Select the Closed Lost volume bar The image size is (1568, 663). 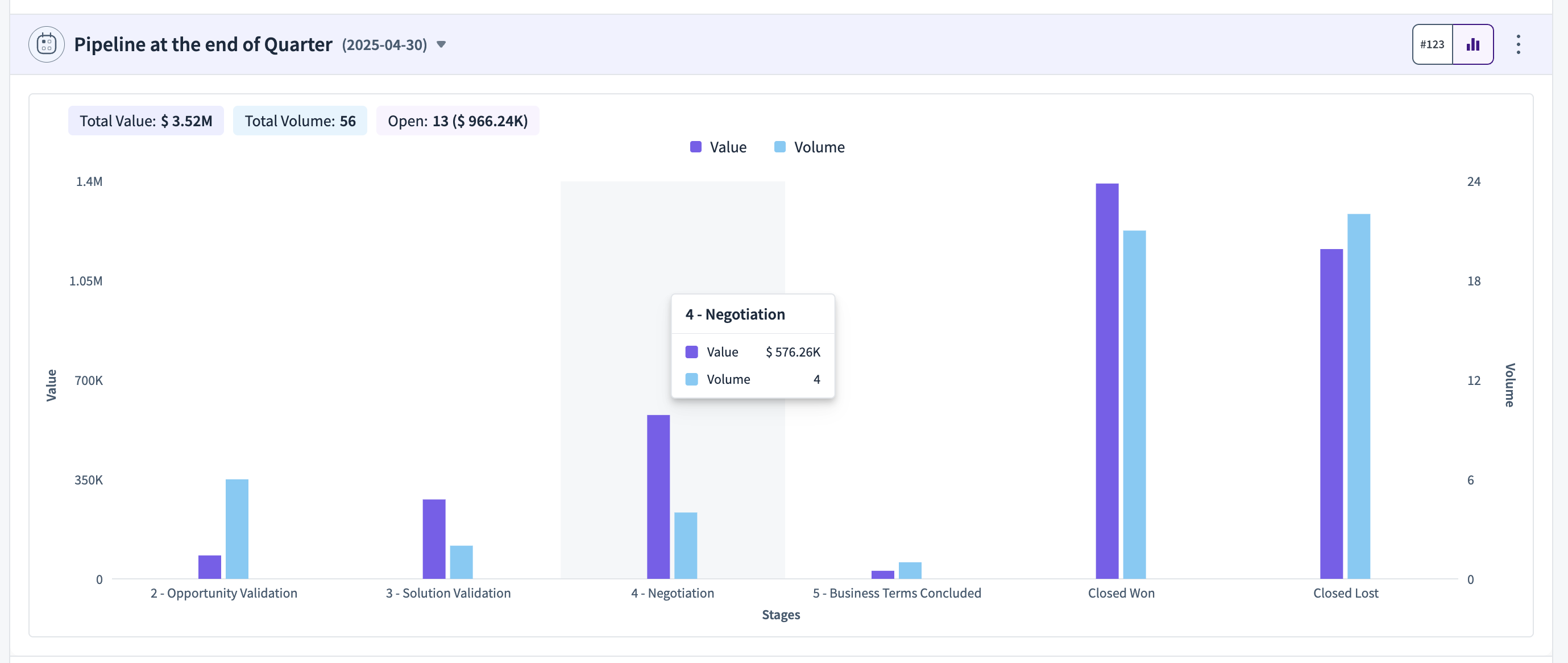tap(1359, 396)
